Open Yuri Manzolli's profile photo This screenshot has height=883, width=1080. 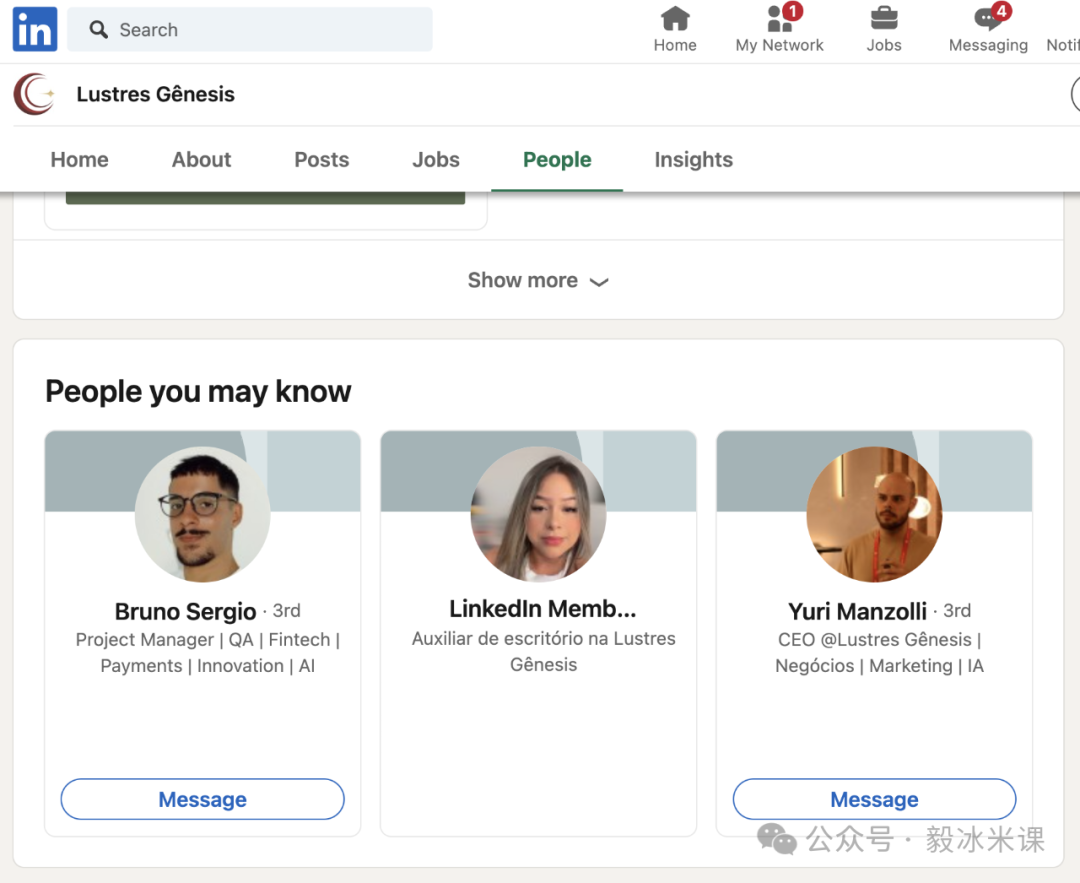click(x=874, y=514)
